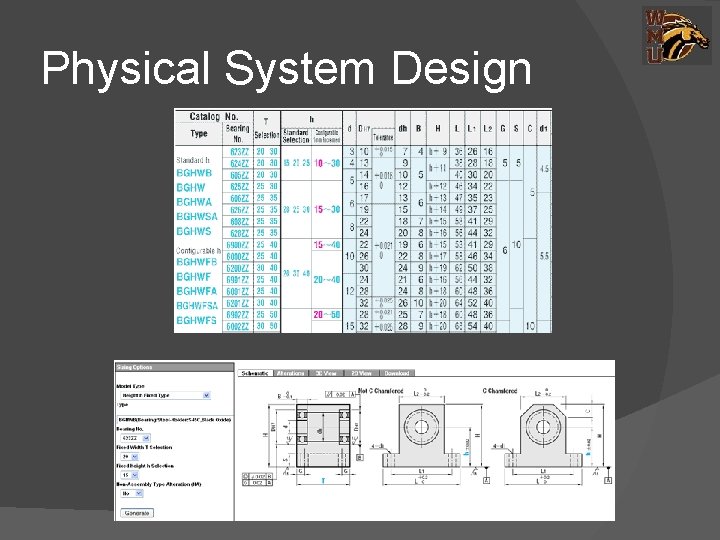The width and height of the screenshot is (720, 540).
Task: Click the d1 column header
Action: tap(544, 129)
